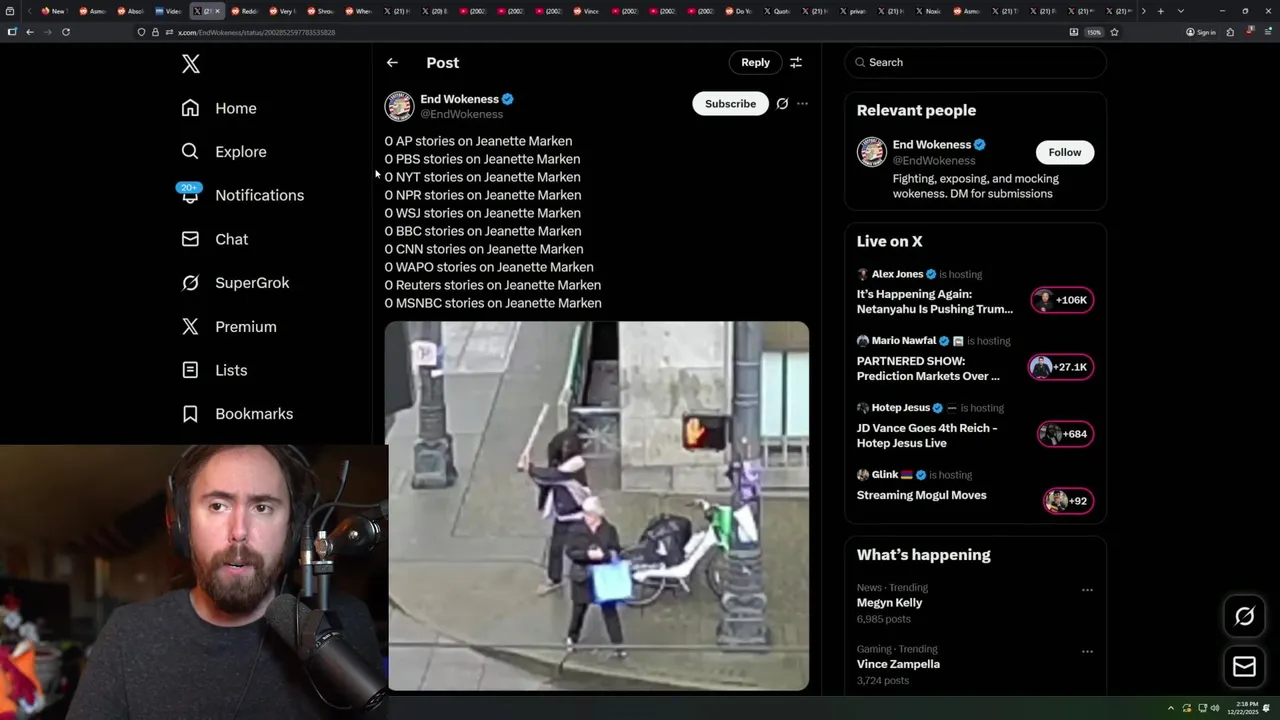The width and height of the screenshot is (1280, 720).
Task: Open the browser hamburger application menu
Action: (x=1267, y=32)
